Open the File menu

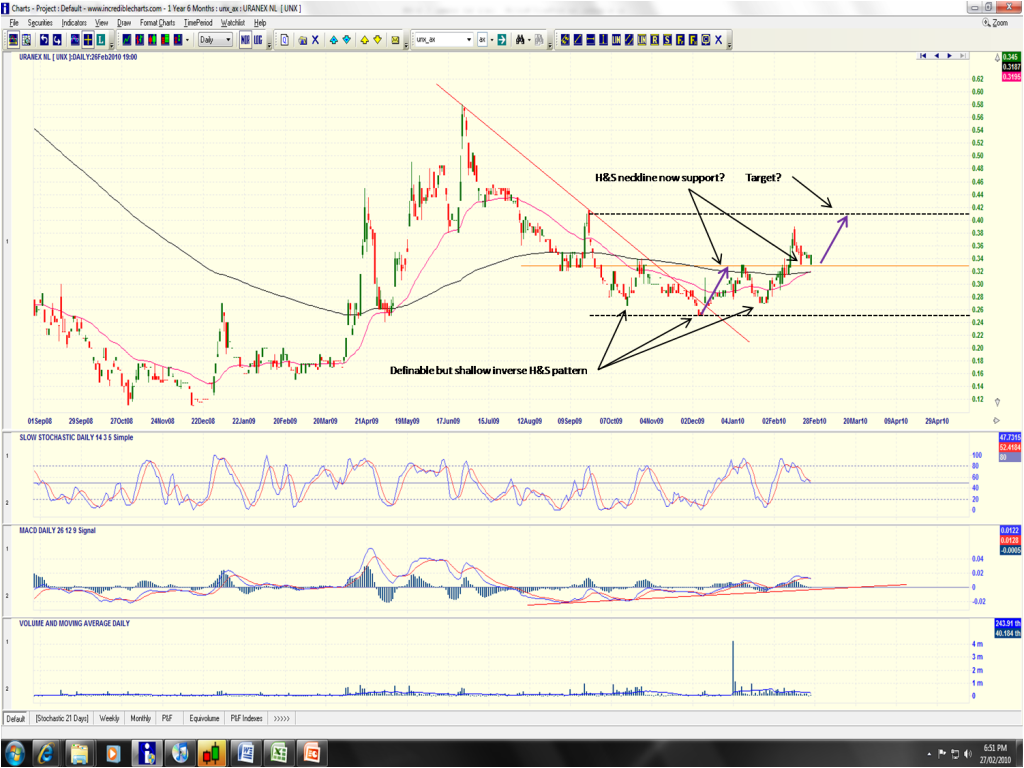tap(14, 23)
